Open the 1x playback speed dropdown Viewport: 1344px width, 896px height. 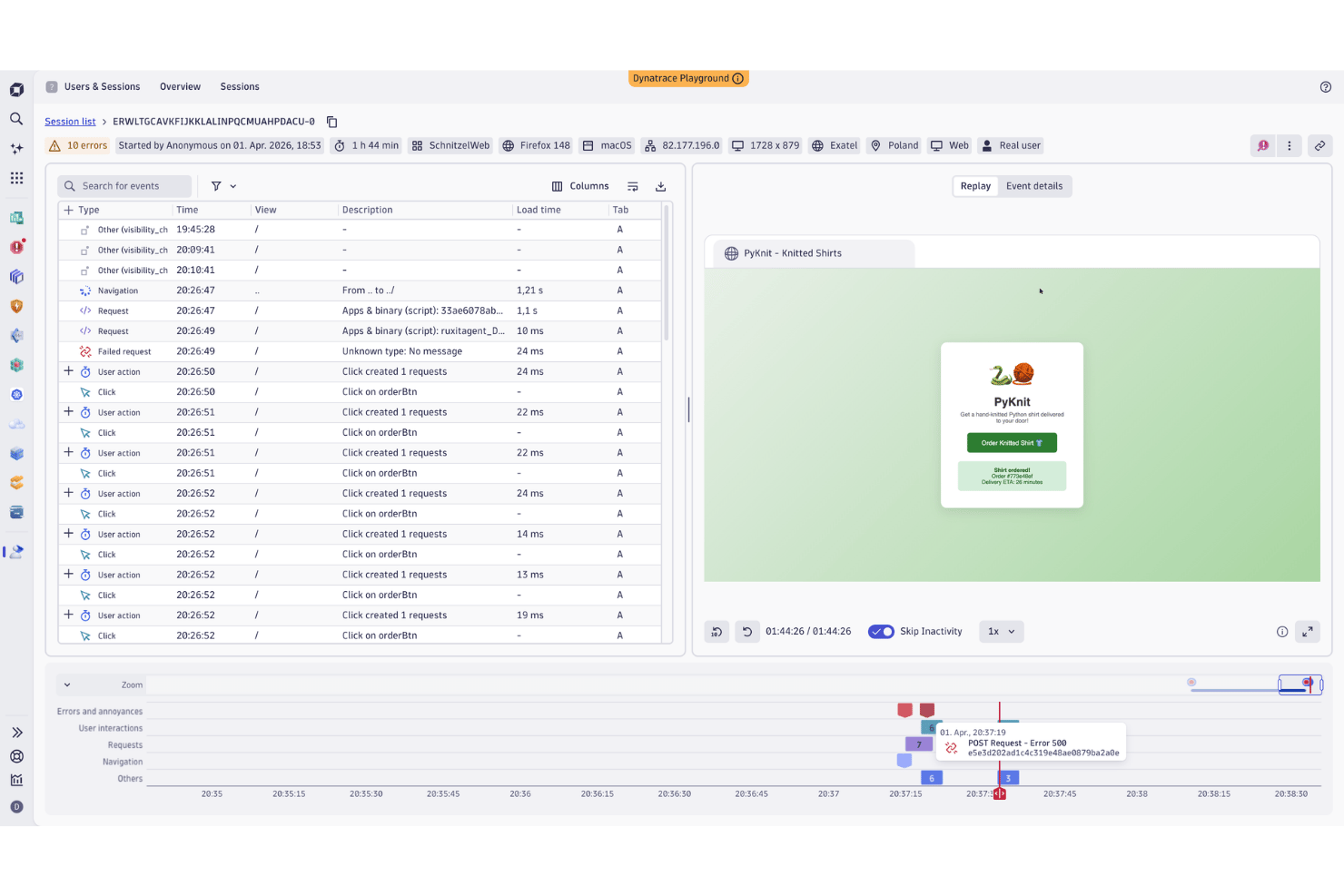point(1002,632)
